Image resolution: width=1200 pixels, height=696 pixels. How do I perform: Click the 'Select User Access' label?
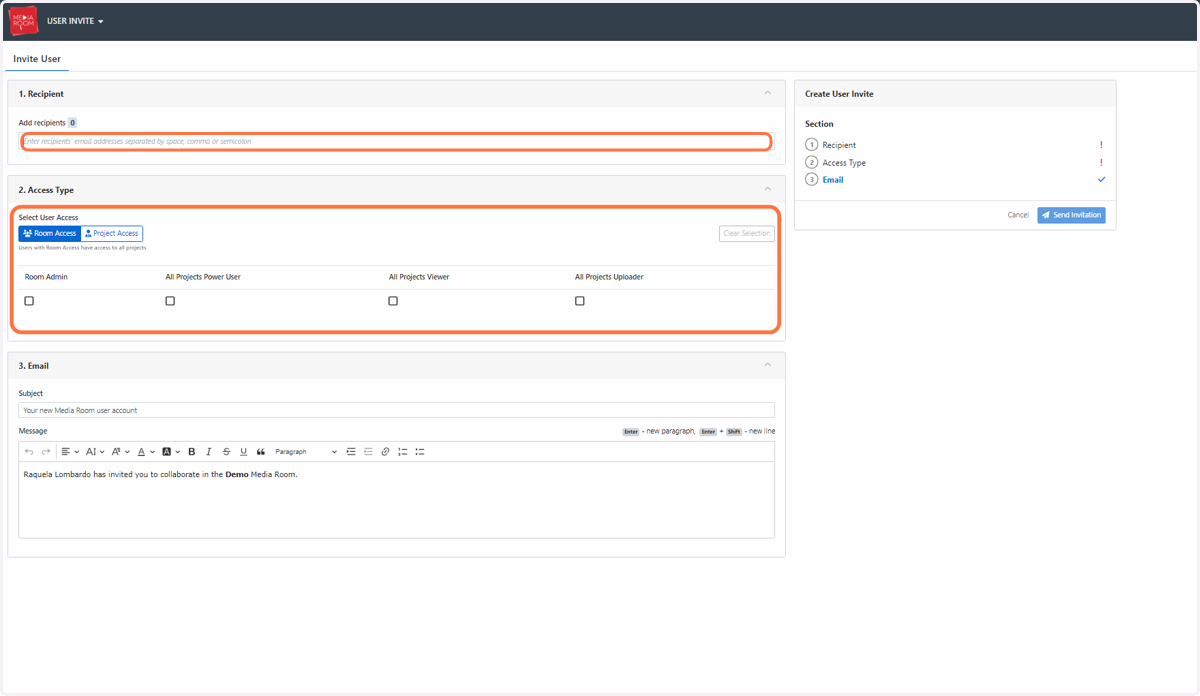[48, 217]
